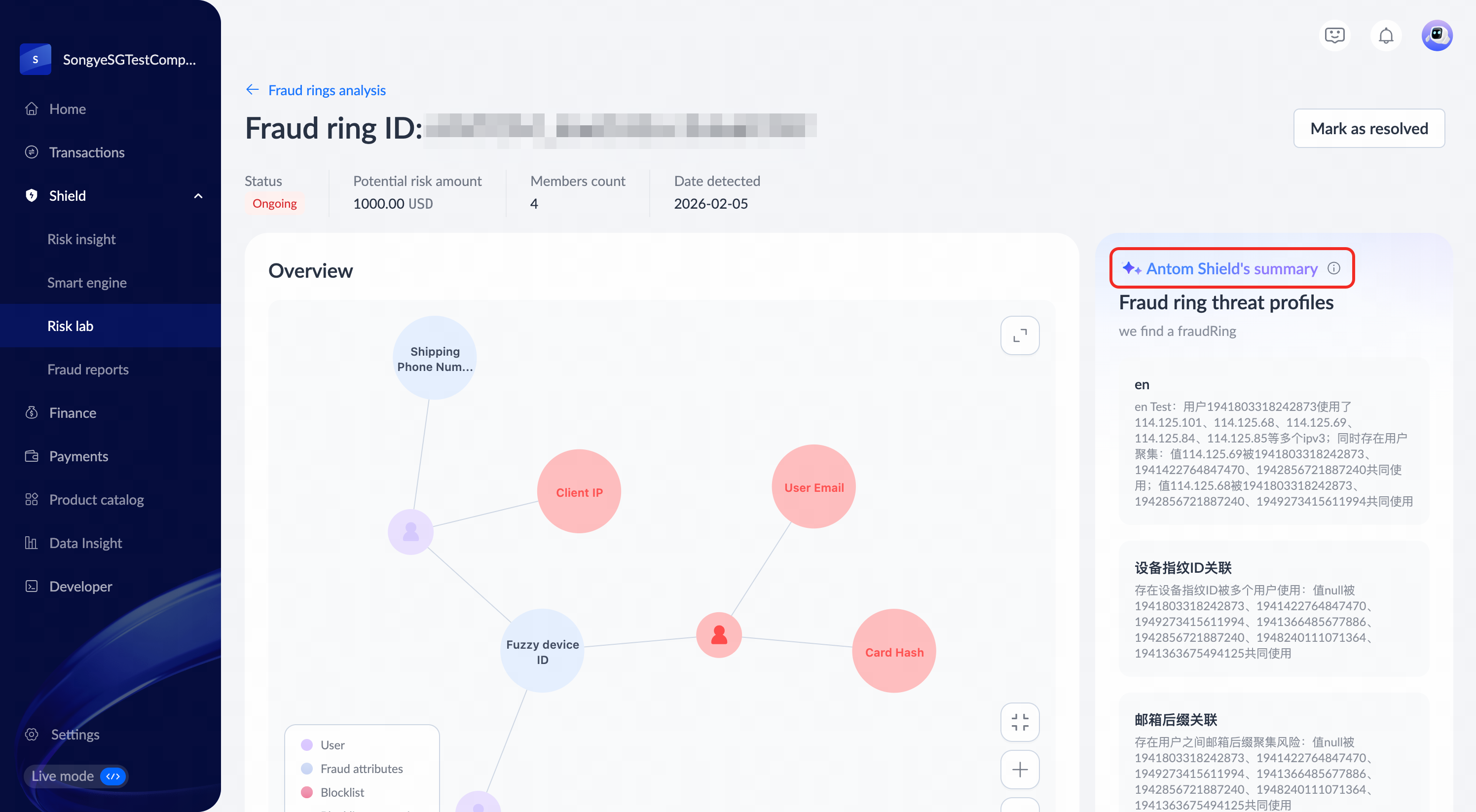The image size is (1476, 812).
Task: Toggle the Live mode switch
Action: click(113, 776)
